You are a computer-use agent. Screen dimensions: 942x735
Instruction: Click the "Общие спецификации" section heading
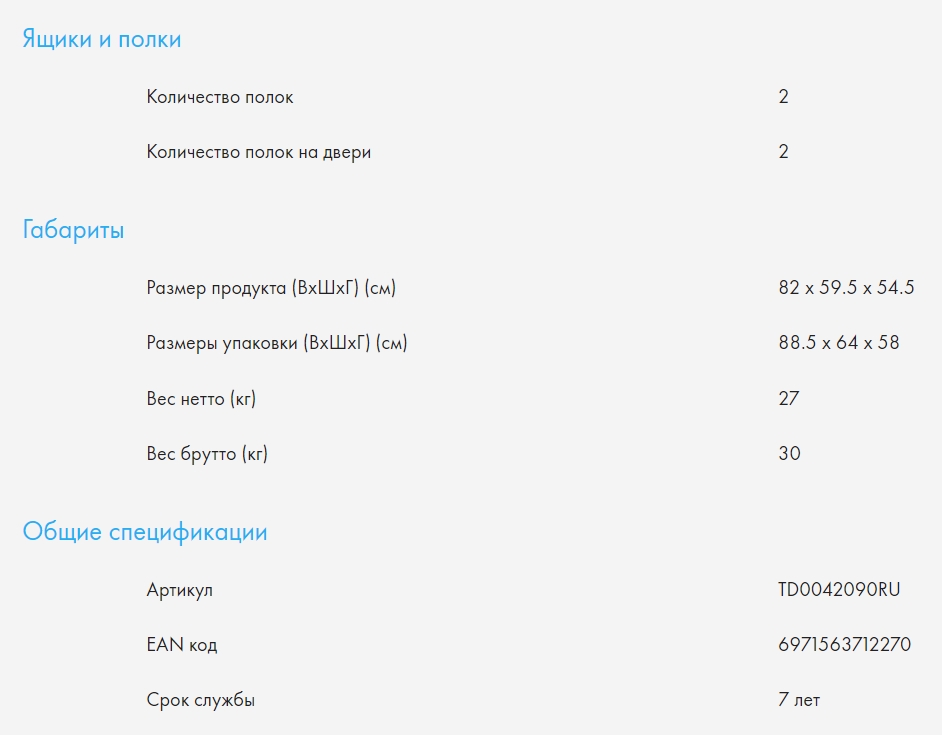145,532
